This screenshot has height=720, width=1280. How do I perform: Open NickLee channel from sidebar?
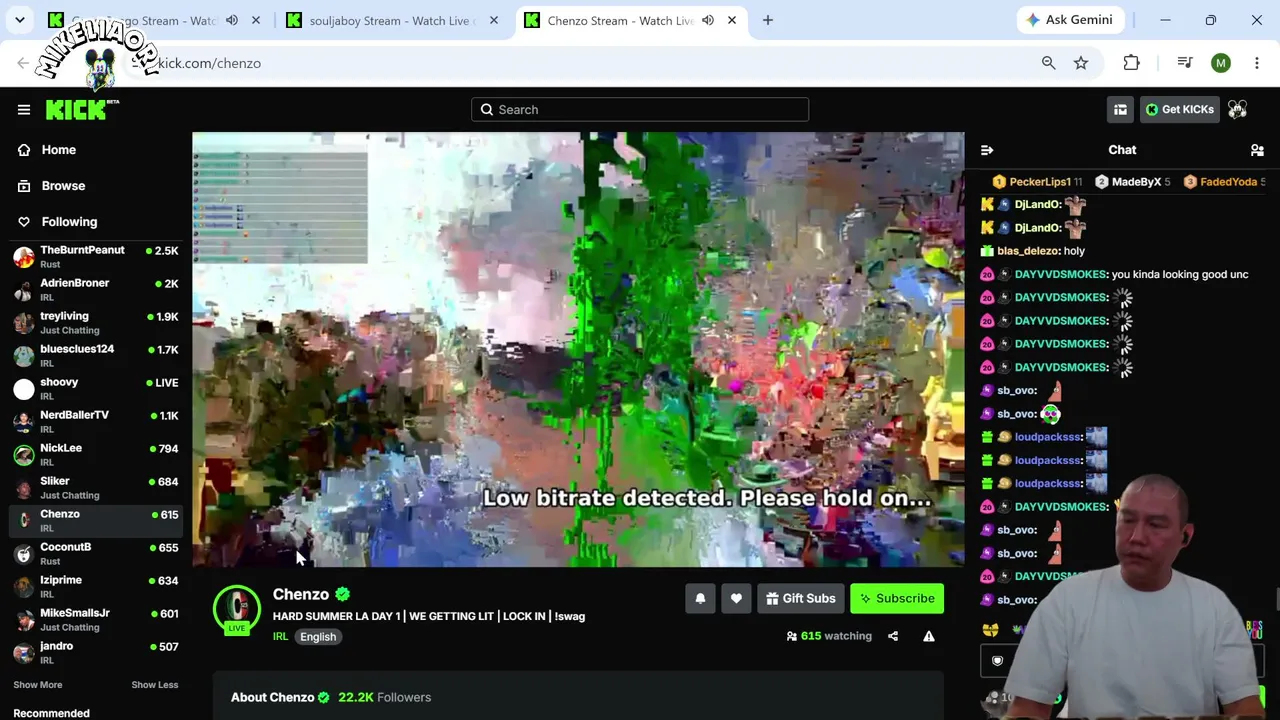pyautogui.click(x=96, y=455)
